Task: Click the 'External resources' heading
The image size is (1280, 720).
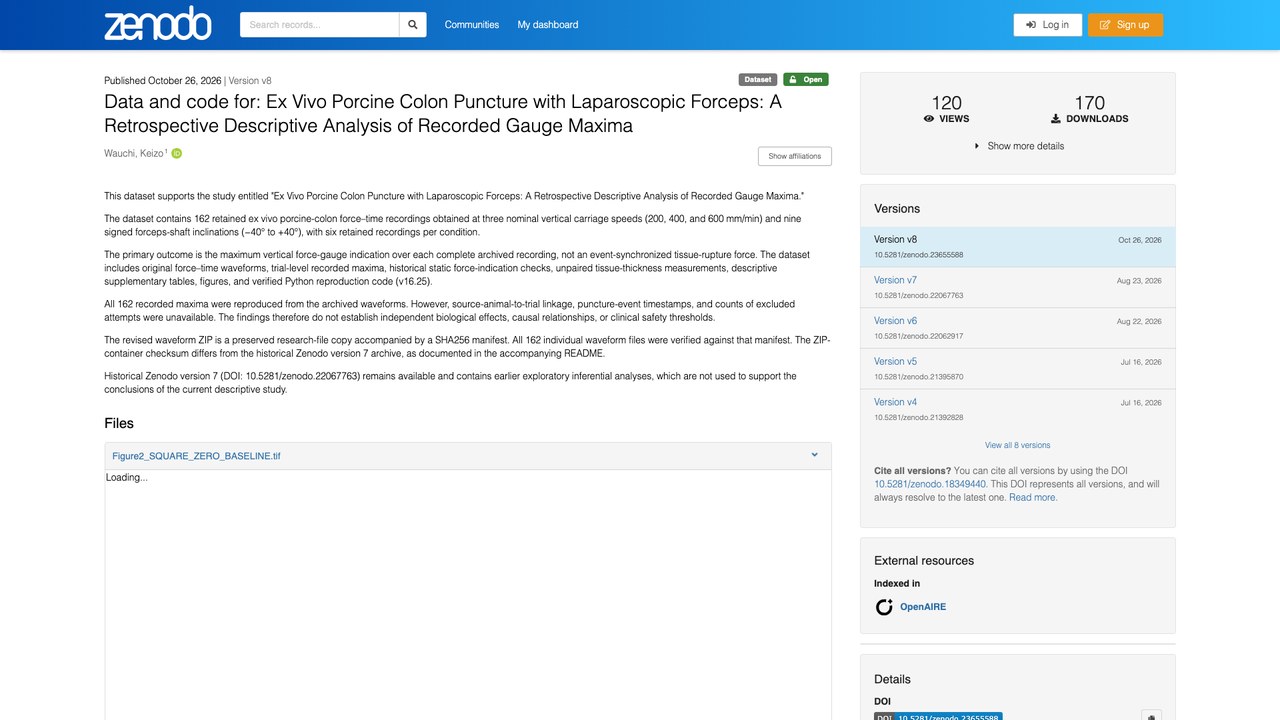Action: [924, 561]
